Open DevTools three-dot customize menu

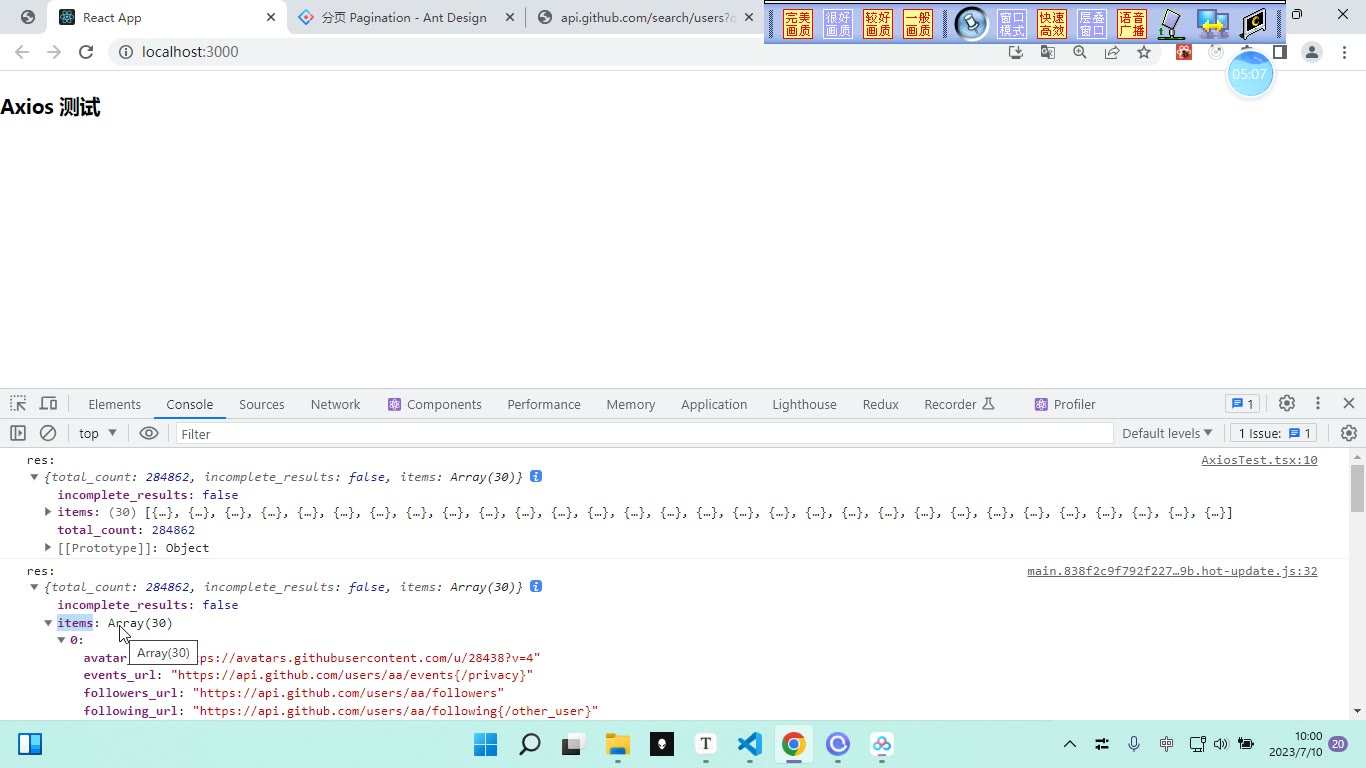pyautogui.click(x=1318, y=403)
